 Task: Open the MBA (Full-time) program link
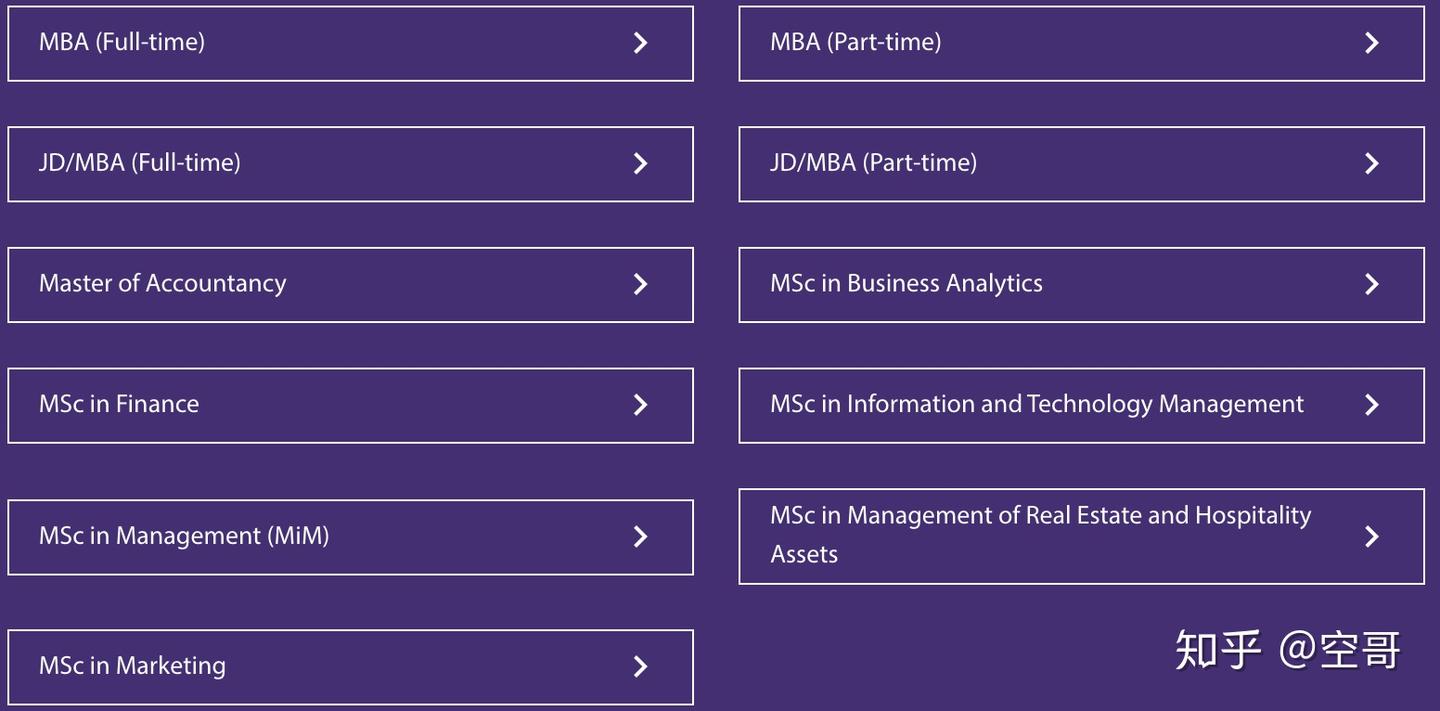click(x=122, y=42)
